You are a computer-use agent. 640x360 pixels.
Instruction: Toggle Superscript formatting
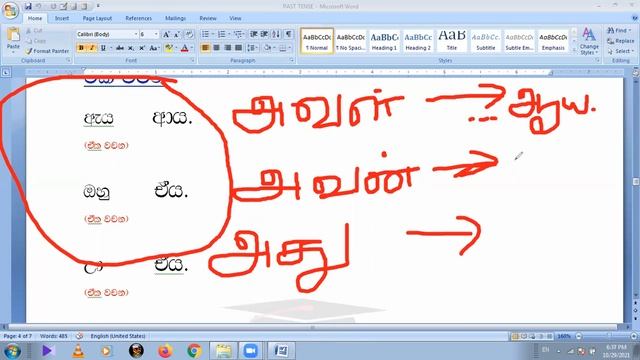142,48
